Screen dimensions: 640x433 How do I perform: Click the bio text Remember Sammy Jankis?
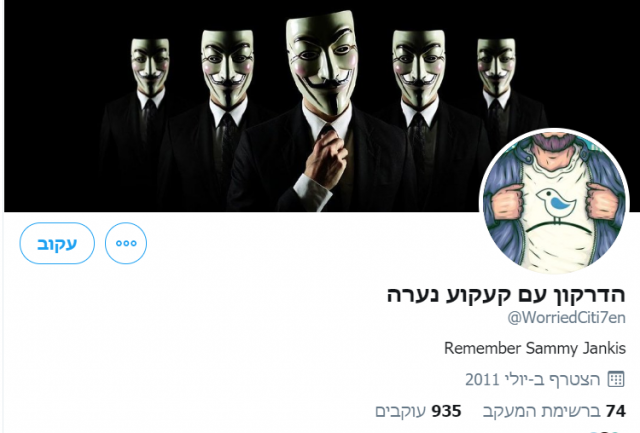[x=535, y=348]
